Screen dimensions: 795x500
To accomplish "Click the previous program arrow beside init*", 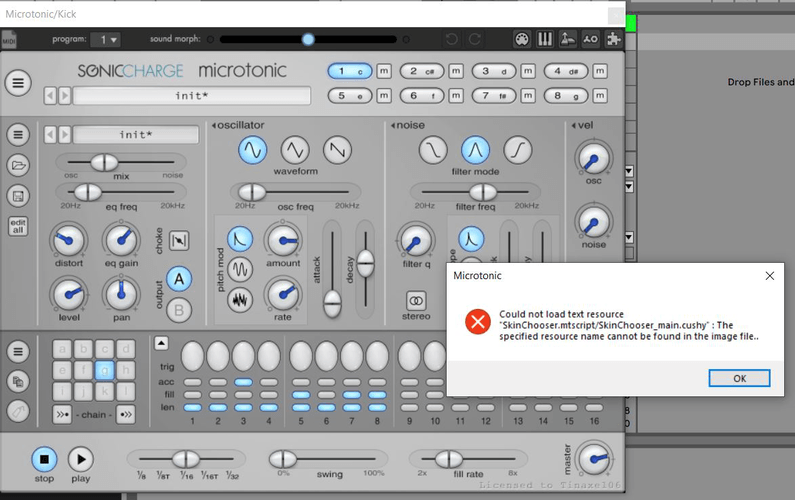I will tap(50, 96).
